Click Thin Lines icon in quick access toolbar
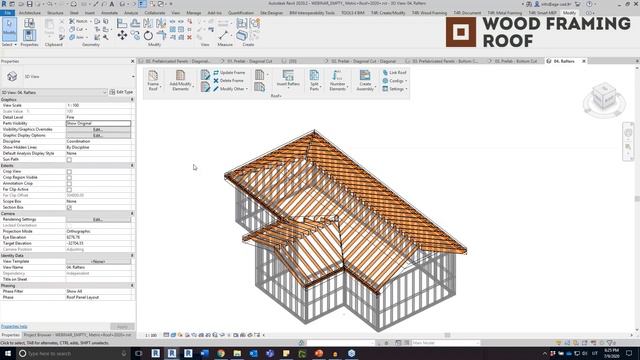The height and width of the screenshot is (360, 640). [x=142, y=4]
